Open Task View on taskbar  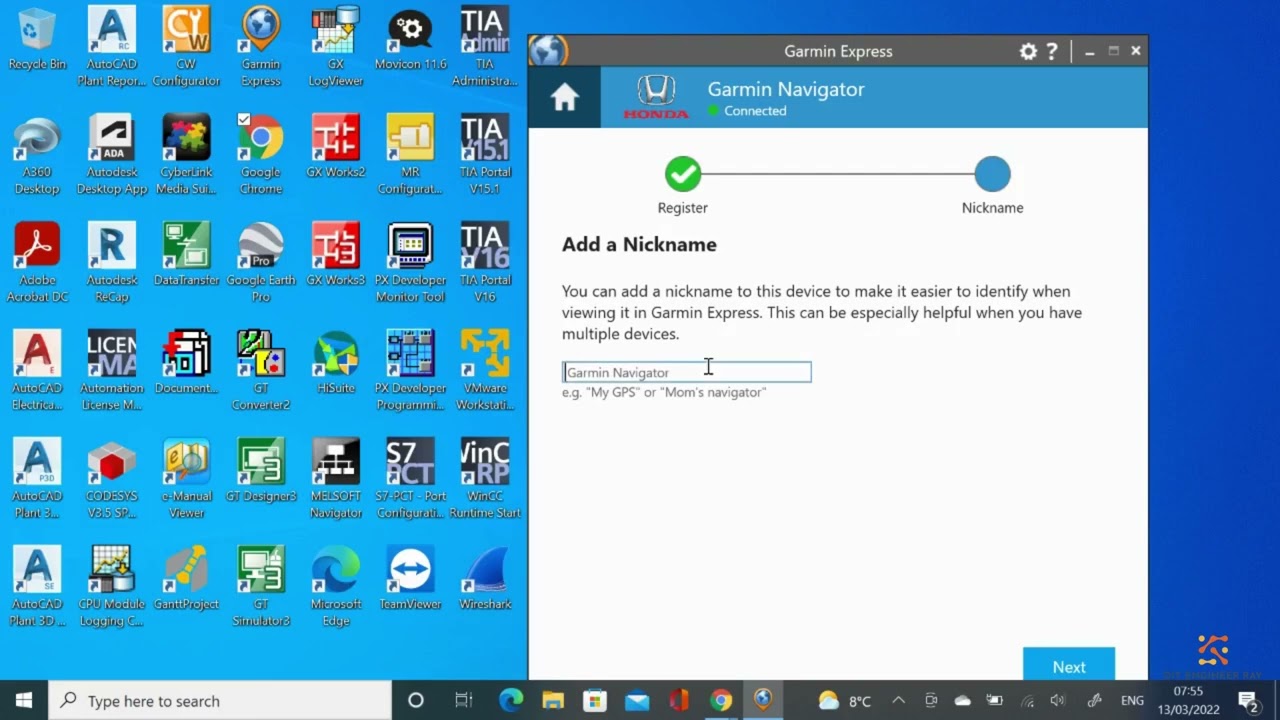pyautogui.click(x=463, y=700)
